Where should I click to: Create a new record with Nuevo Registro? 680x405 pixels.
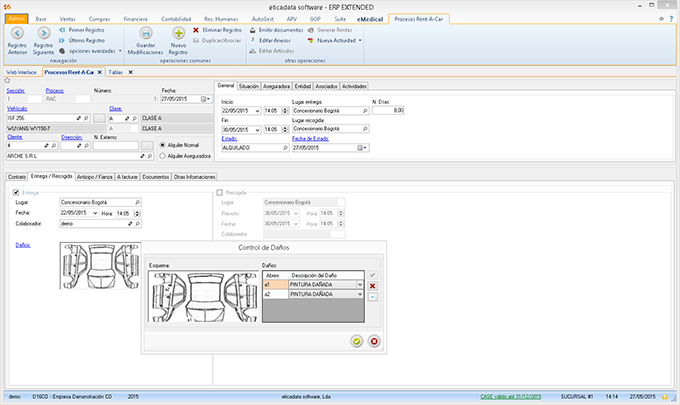178,35
